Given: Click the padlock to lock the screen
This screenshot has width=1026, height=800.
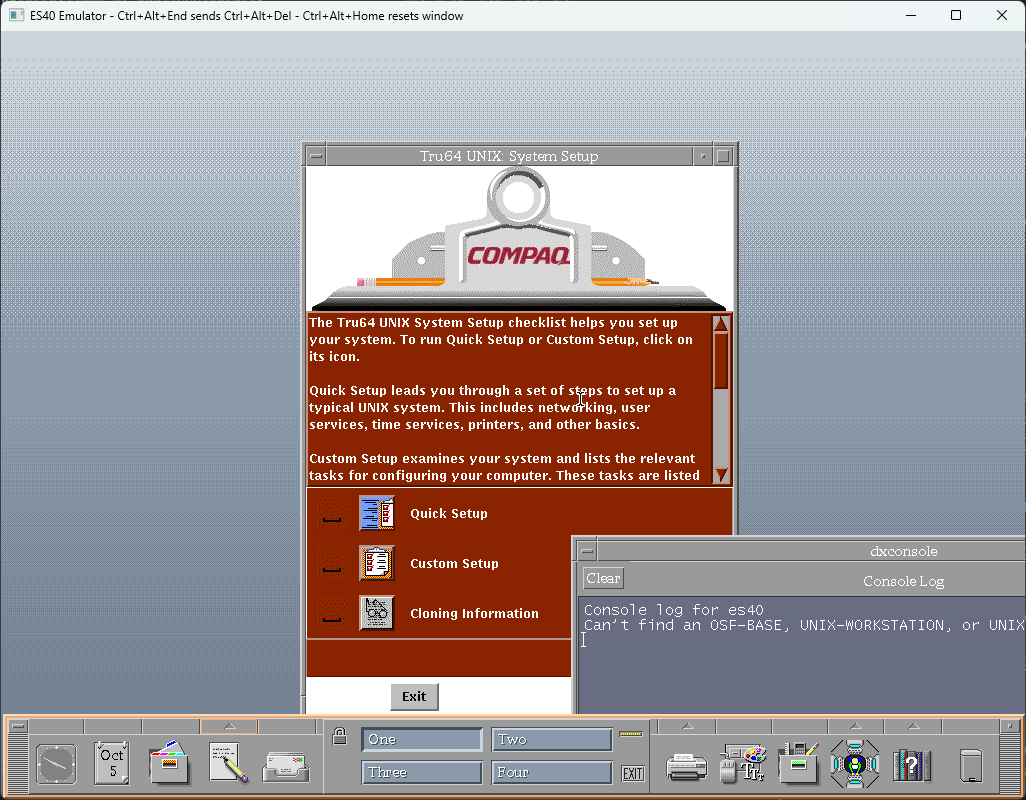Looking at the screenshot, I should point(340,736).
